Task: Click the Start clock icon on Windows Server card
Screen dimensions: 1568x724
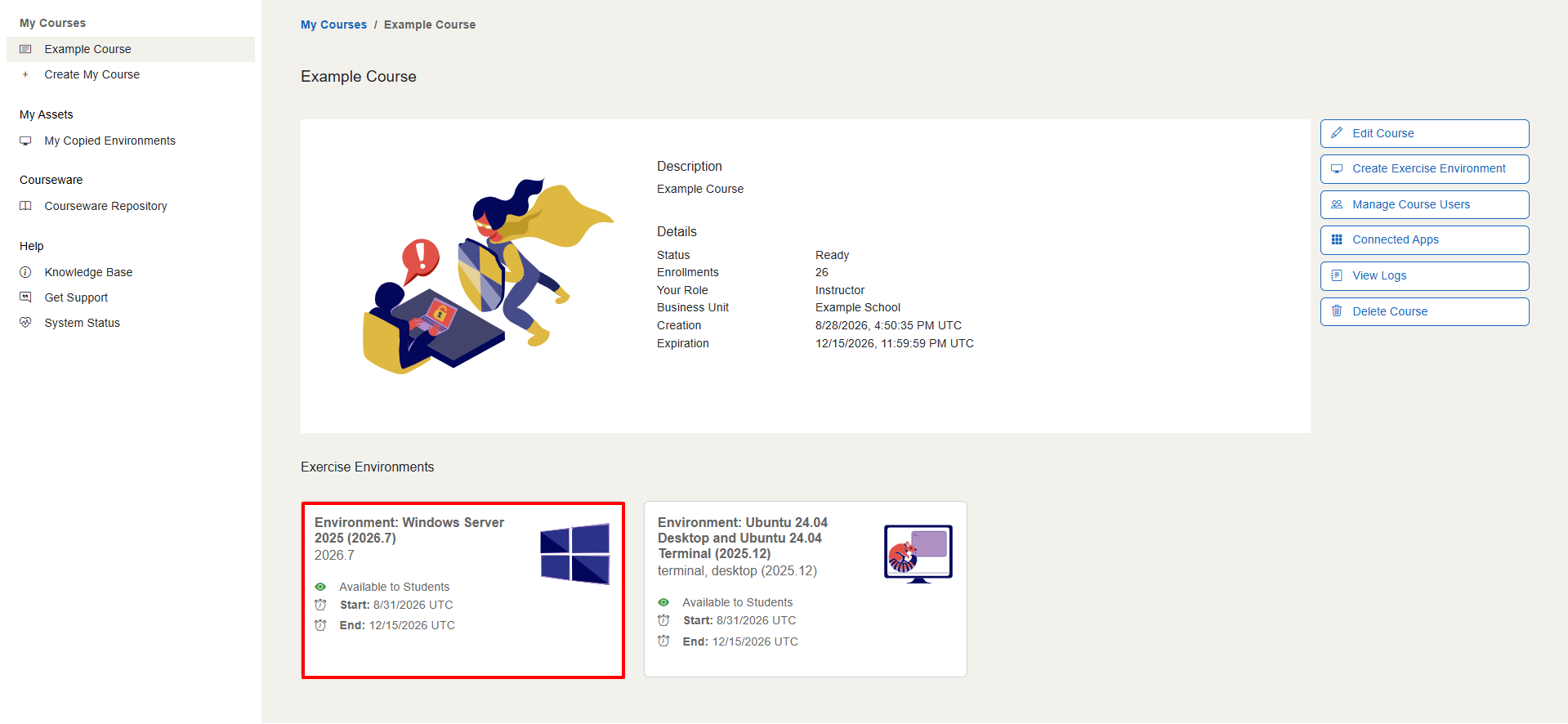Action: tap(320, 605)
